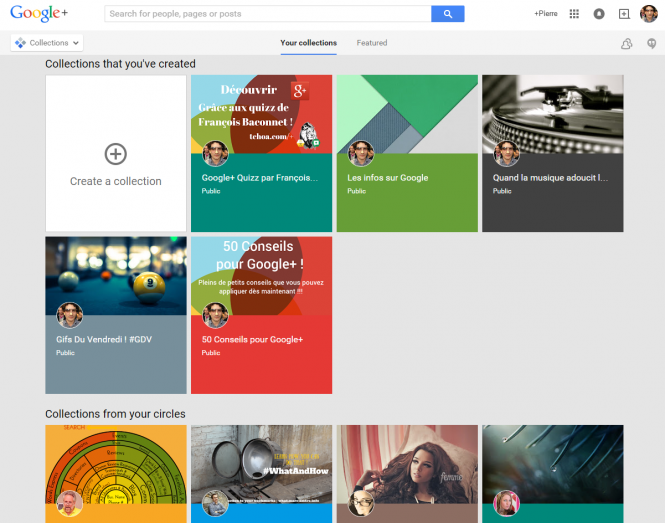This screenshot has height=523, width=665.
Task: Click the green geometric cover image
Action: click(x=407, y=114)
